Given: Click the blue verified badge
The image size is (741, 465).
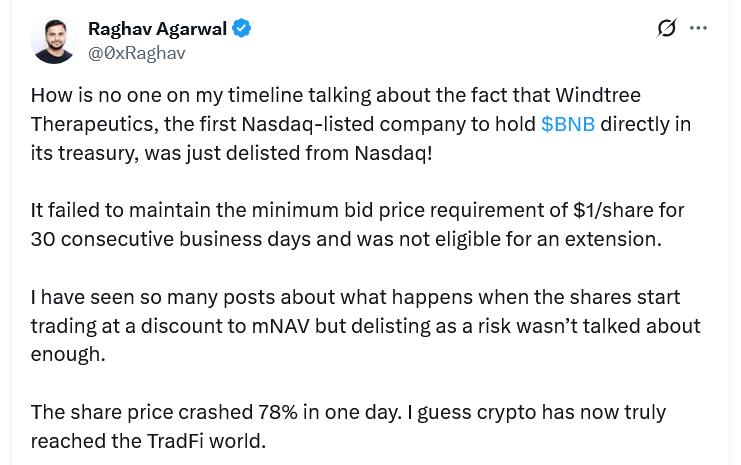Looking at the screenshot, I should coord(242,29).
